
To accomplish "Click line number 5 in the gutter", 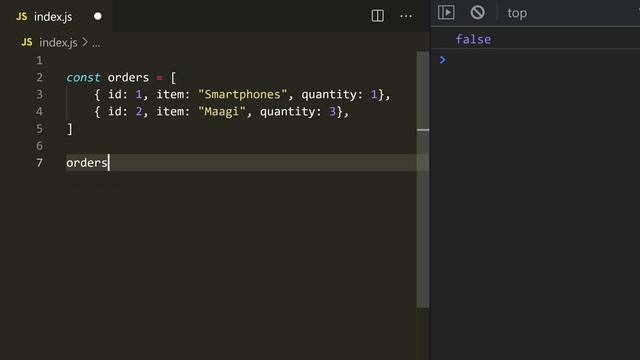I will click(39, 129).
